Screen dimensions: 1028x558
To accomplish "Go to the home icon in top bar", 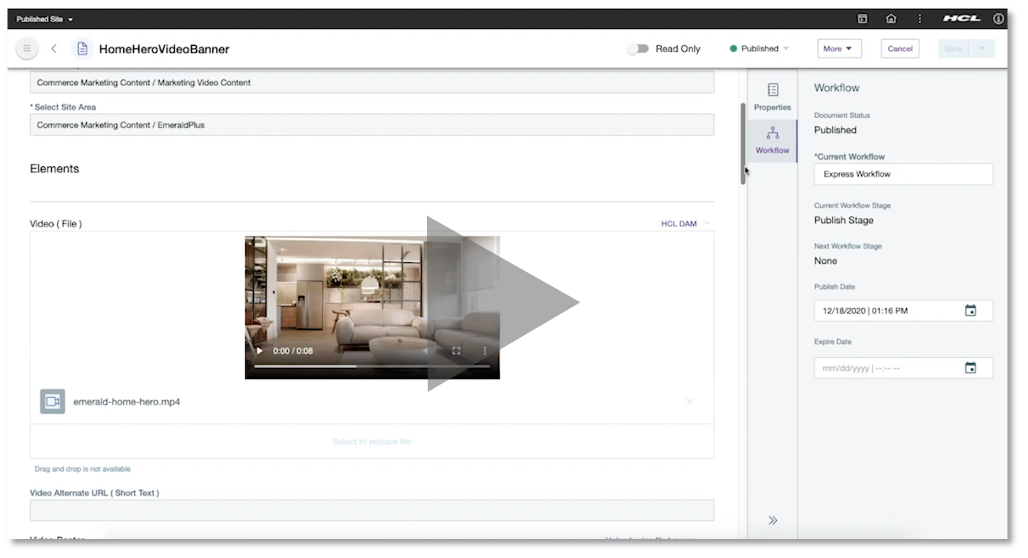I will pyautogui.click(x=891, y=19).
